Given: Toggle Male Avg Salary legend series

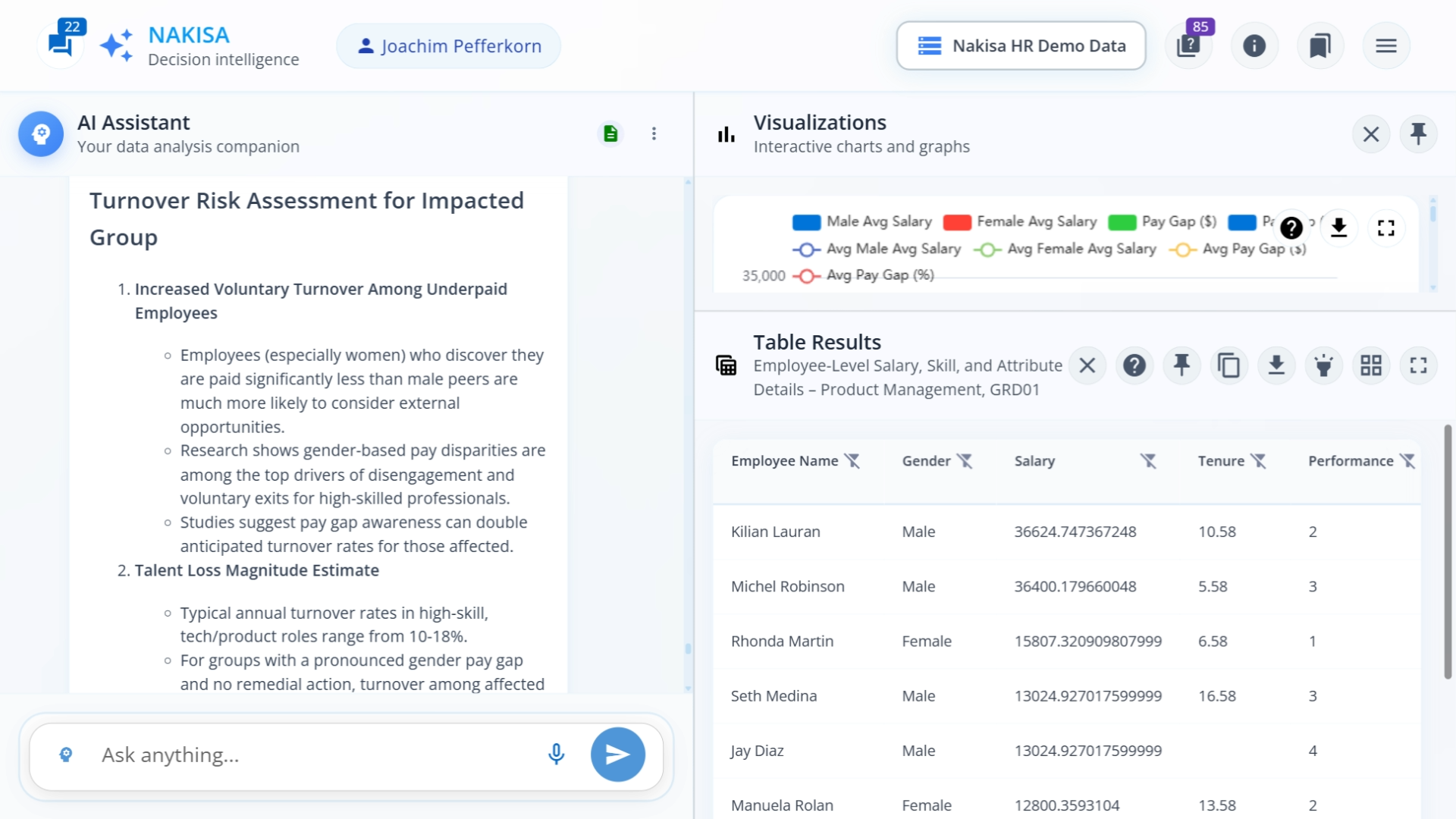Looking at the screenshot, I should [862, 221].
